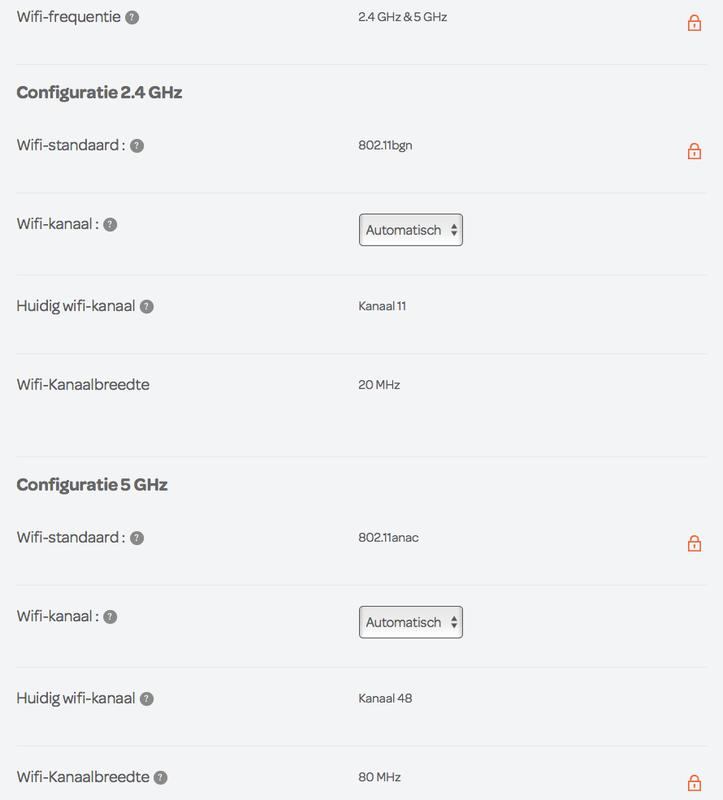Image resolution: width=723 pixels, height=800 pixels.
Task: Open the 5 GHz Wifi-kanaal Automatisch dropdown
Action: tap(411, 622)
